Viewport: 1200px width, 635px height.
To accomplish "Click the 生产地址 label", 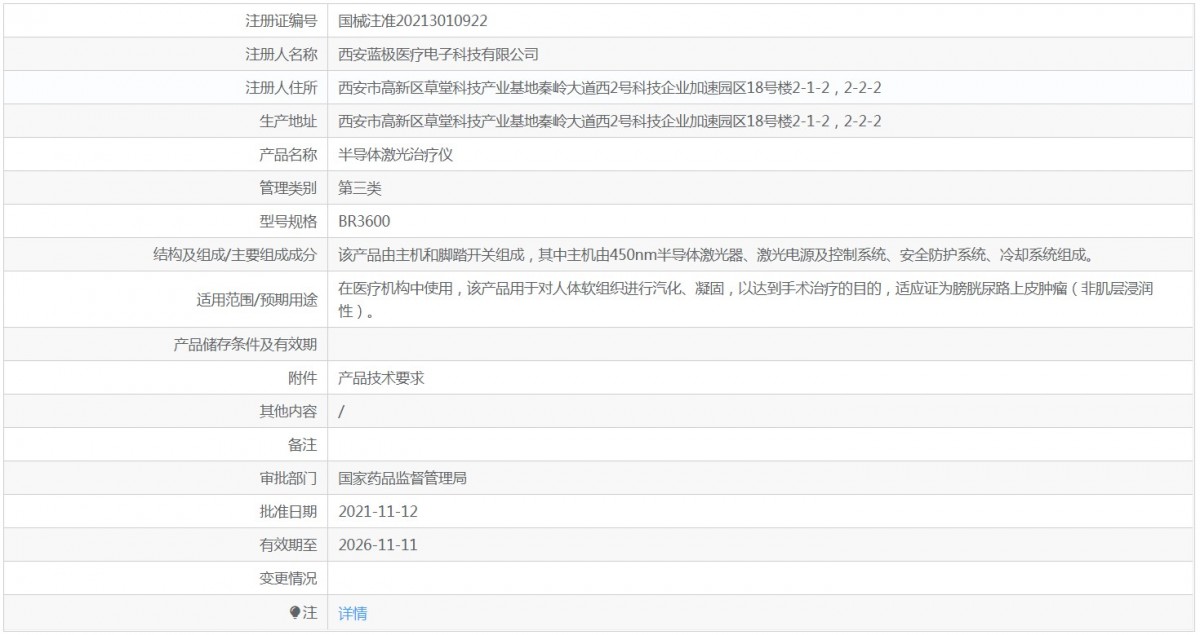I will (x=288, y=121).
